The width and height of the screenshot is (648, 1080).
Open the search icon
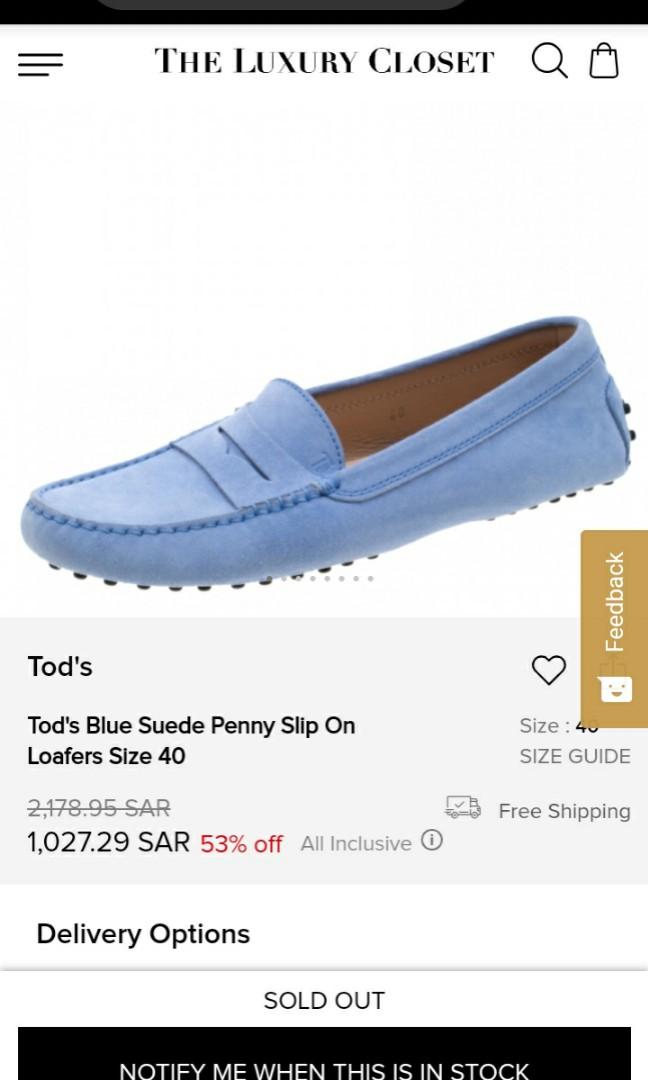[x=549, y=61]
